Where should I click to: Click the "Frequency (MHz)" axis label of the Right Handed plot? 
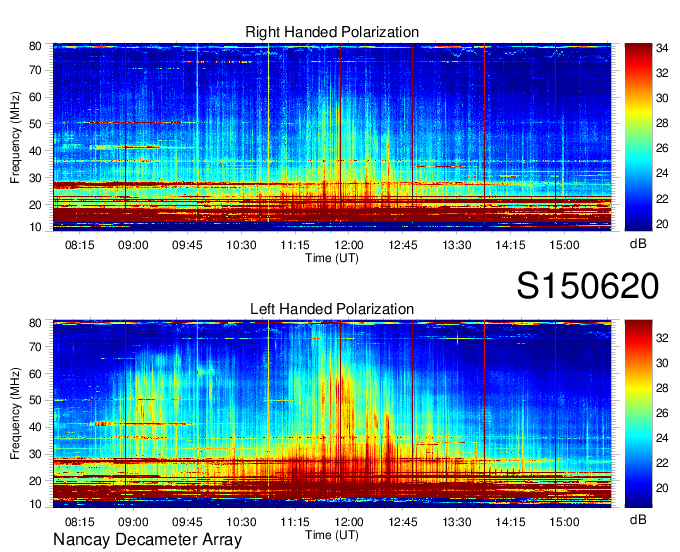[15, 137]
